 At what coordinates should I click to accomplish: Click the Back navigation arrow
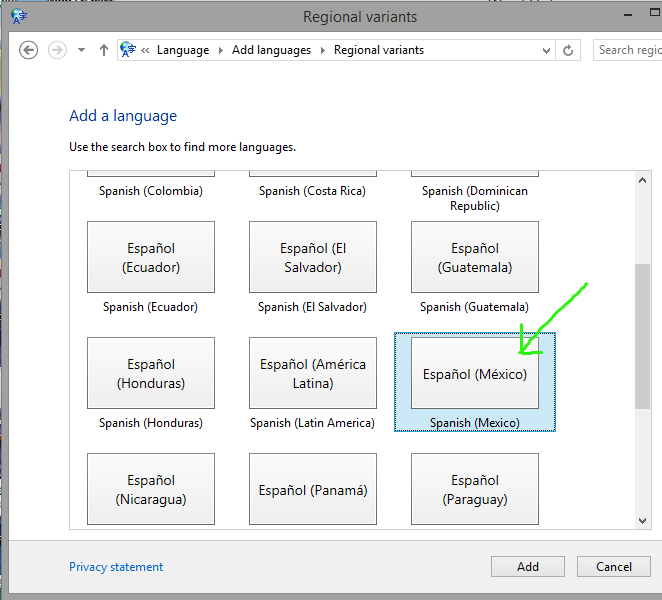[28, 50]
